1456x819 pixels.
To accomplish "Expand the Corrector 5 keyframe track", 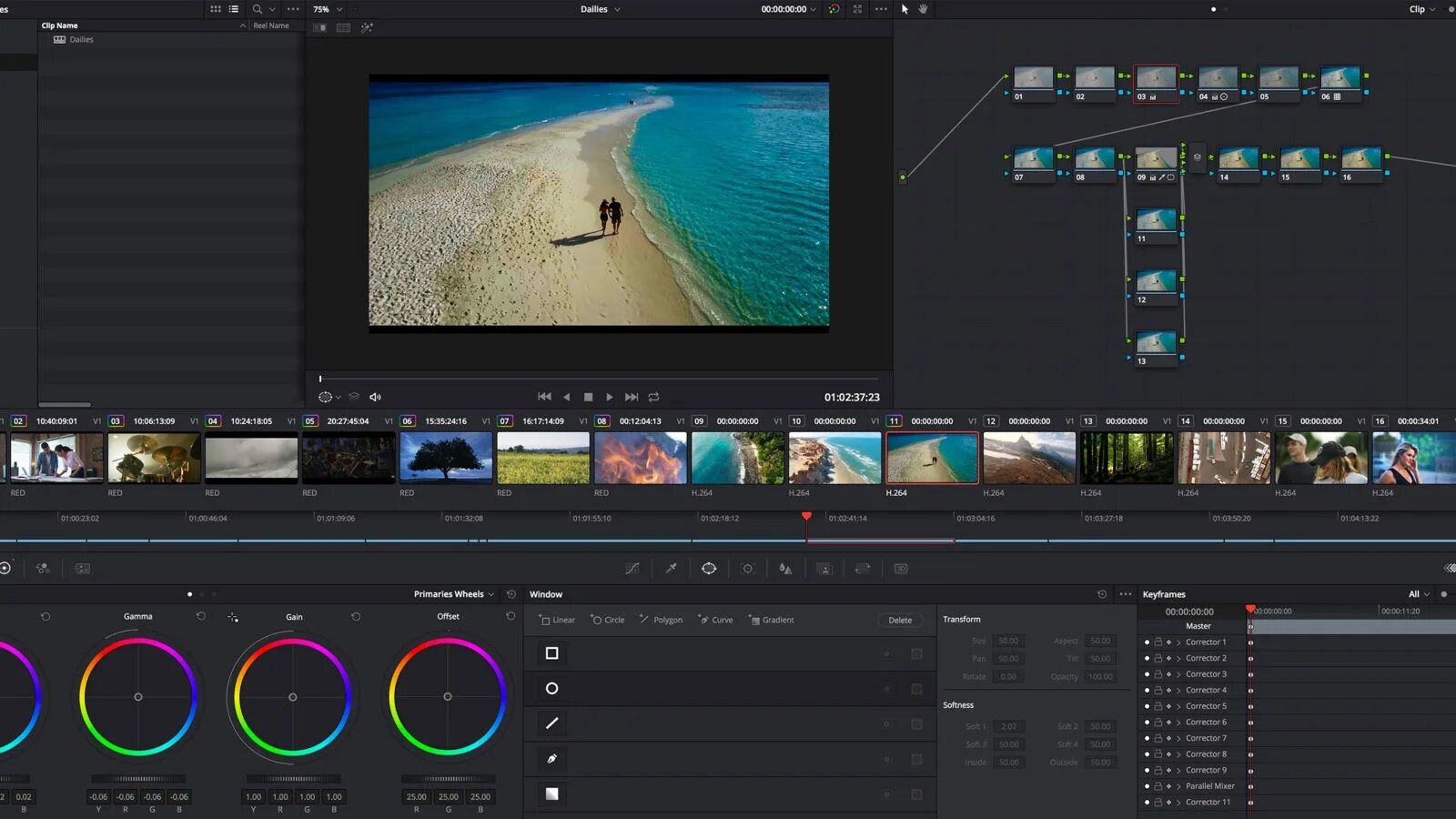I will (1178, 706).
